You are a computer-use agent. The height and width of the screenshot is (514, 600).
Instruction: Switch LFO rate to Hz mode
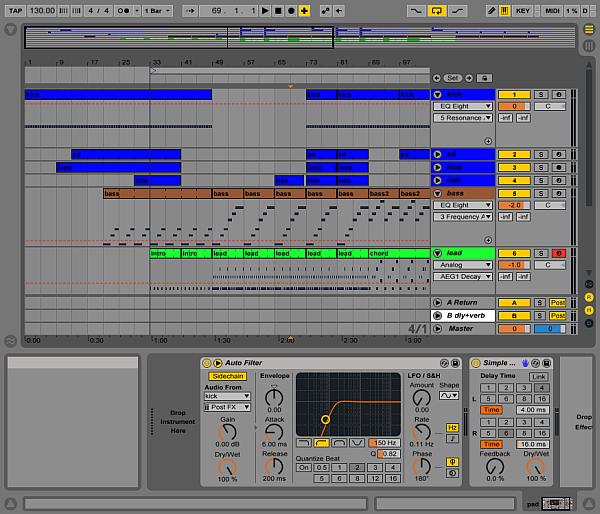(x=452, y=428)
